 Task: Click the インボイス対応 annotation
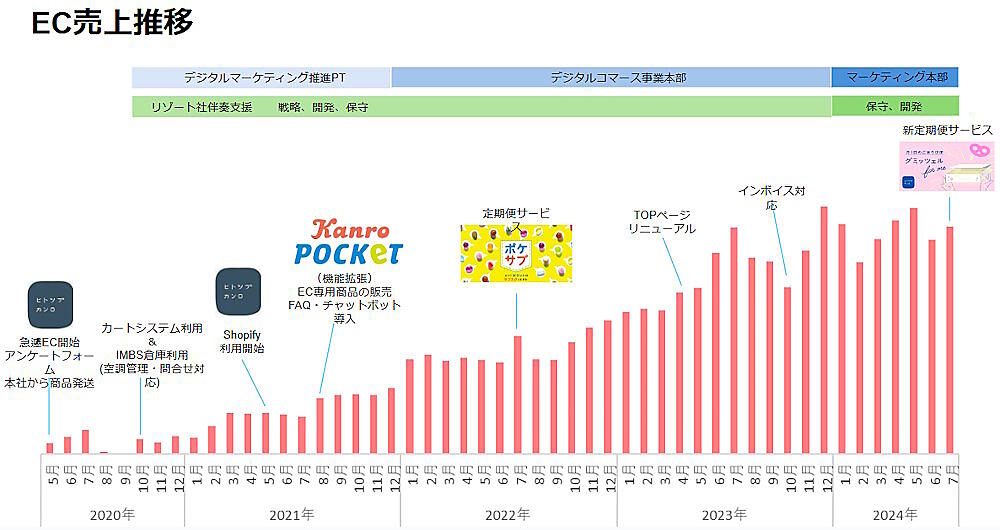point(770,197)
